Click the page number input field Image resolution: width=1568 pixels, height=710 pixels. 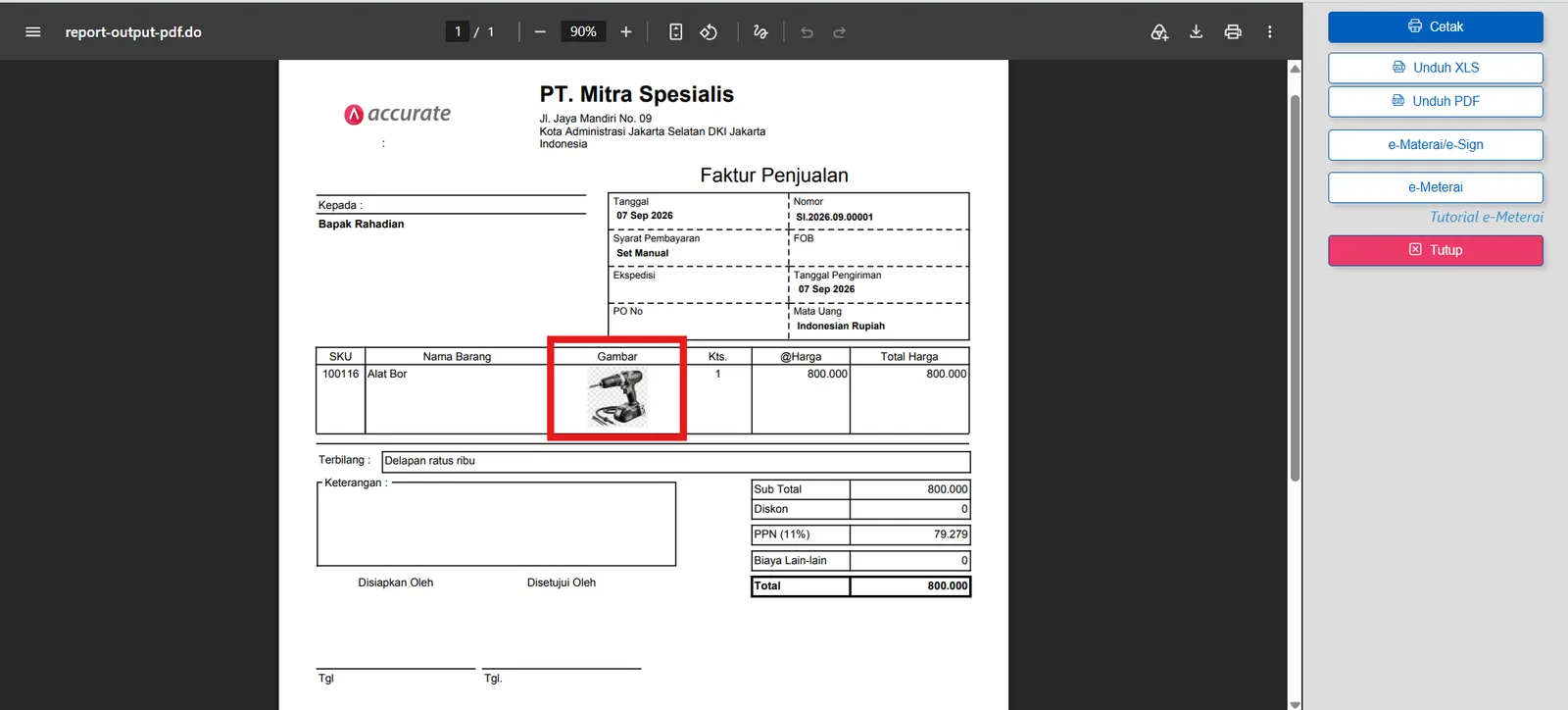click(x=458, y=31)
